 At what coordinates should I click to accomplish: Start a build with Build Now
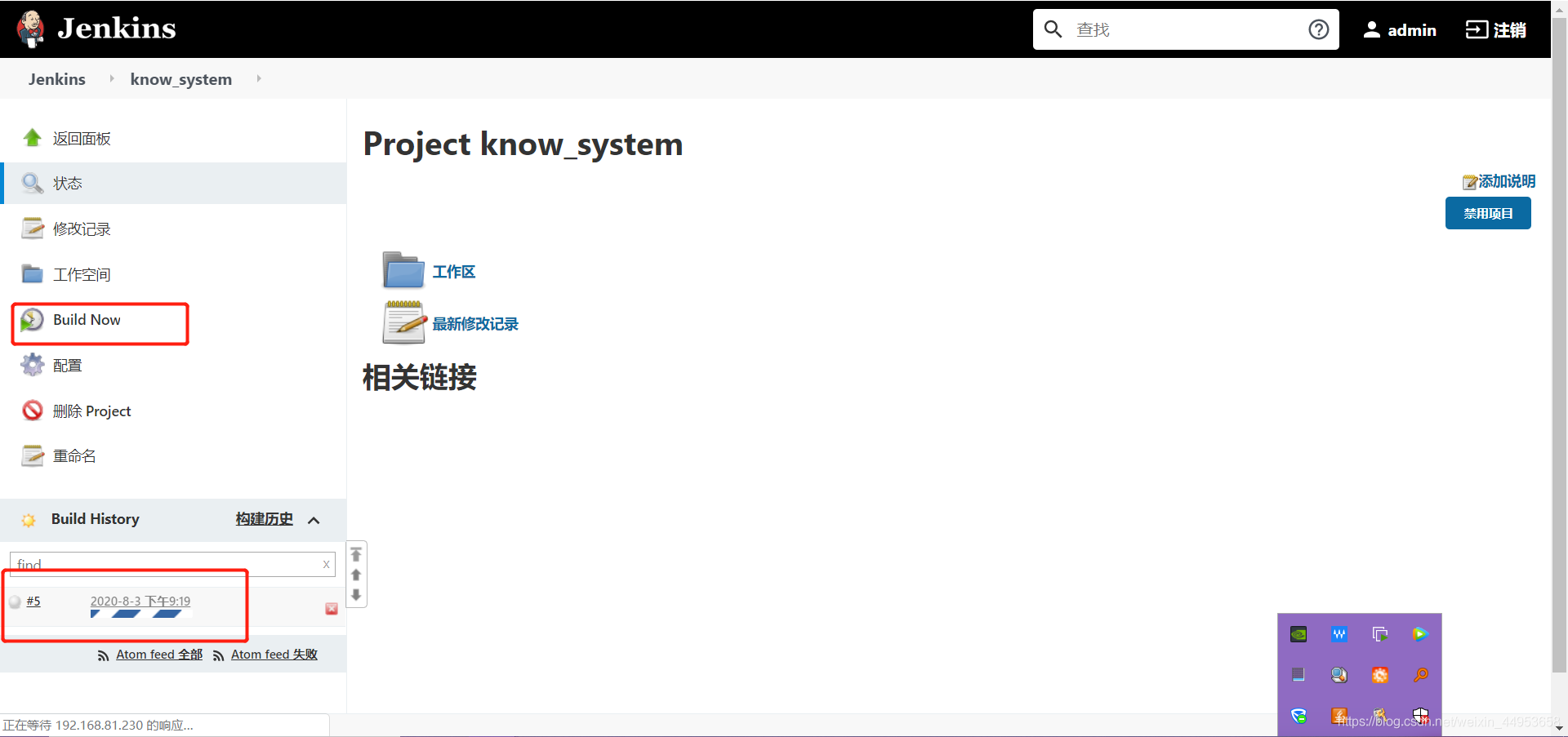[87, 320]
